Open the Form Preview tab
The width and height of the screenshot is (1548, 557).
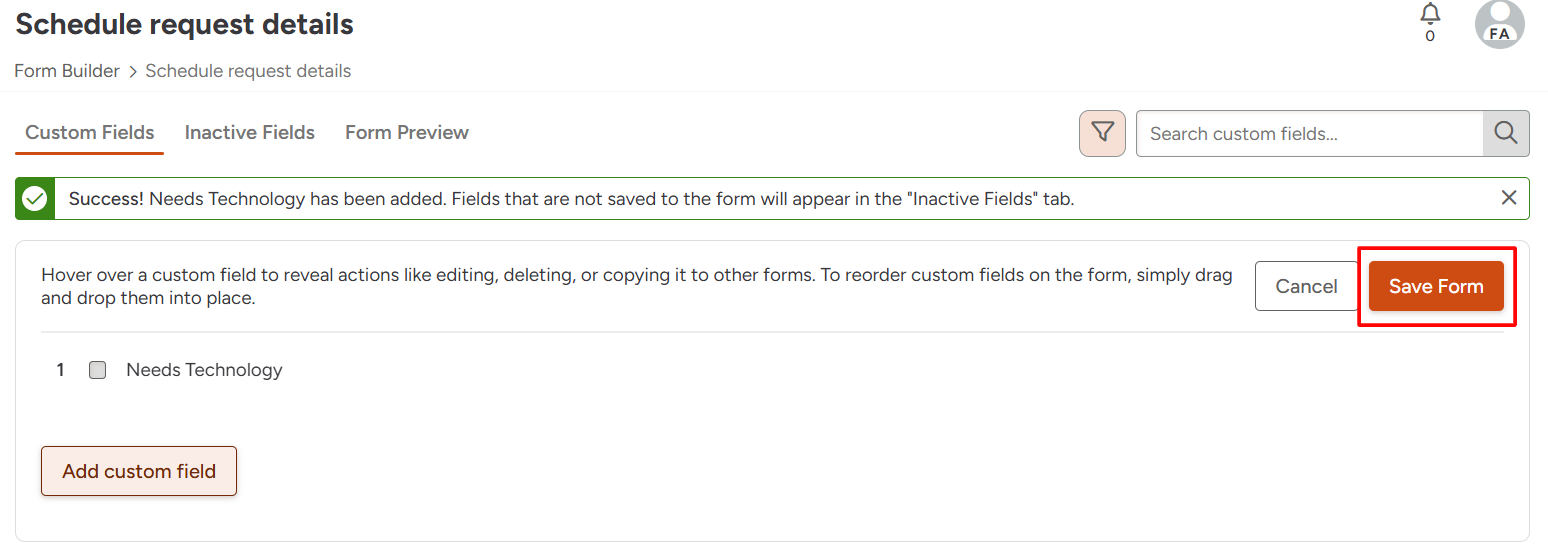407,133
